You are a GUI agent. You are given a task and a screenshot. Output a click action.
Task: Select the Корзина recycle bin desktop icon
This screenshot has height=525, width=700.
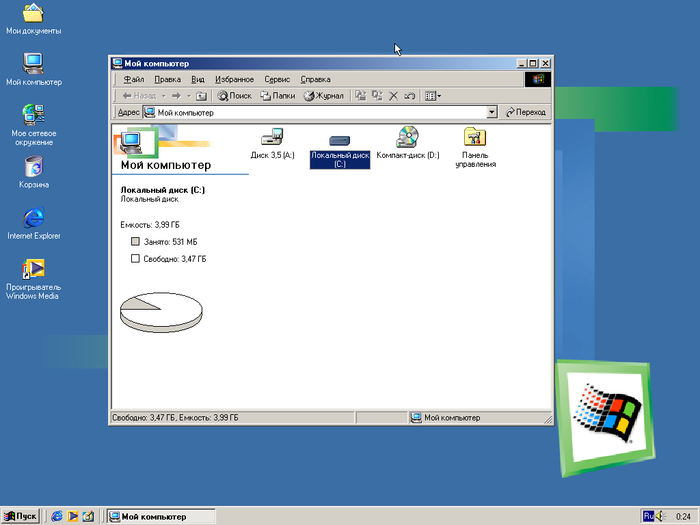pos(33,167)
